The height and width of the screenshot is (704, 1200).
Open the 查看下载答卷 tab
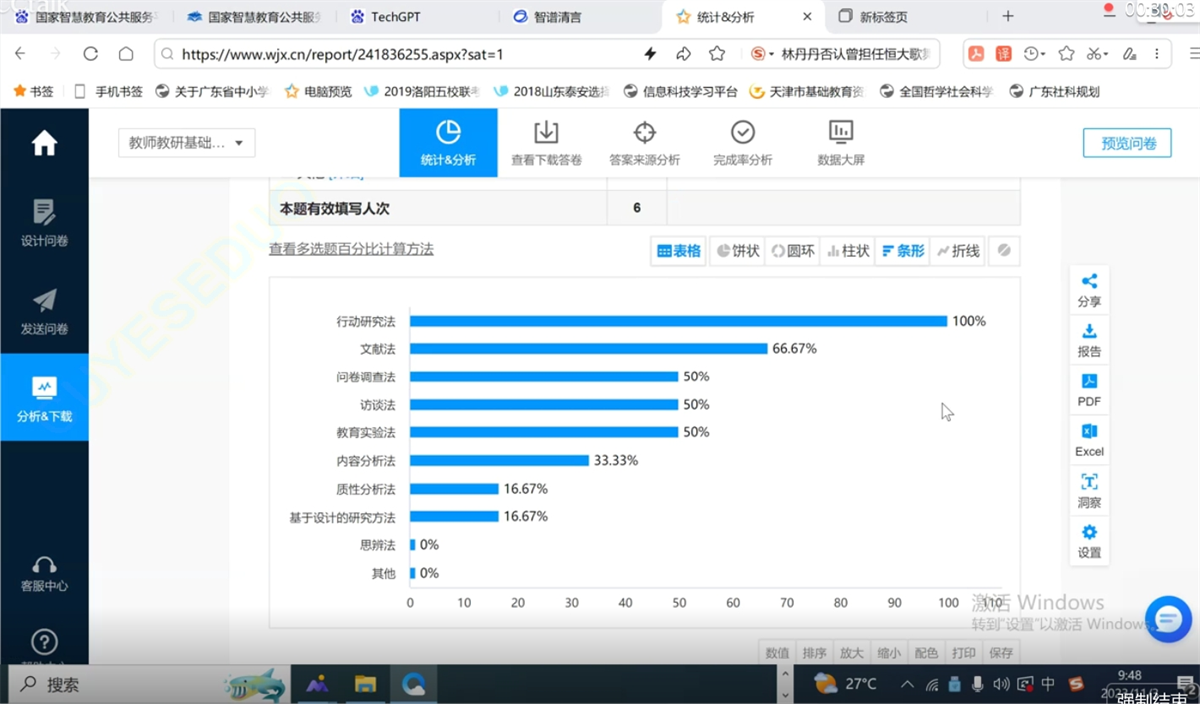click(x=546, y=143)
